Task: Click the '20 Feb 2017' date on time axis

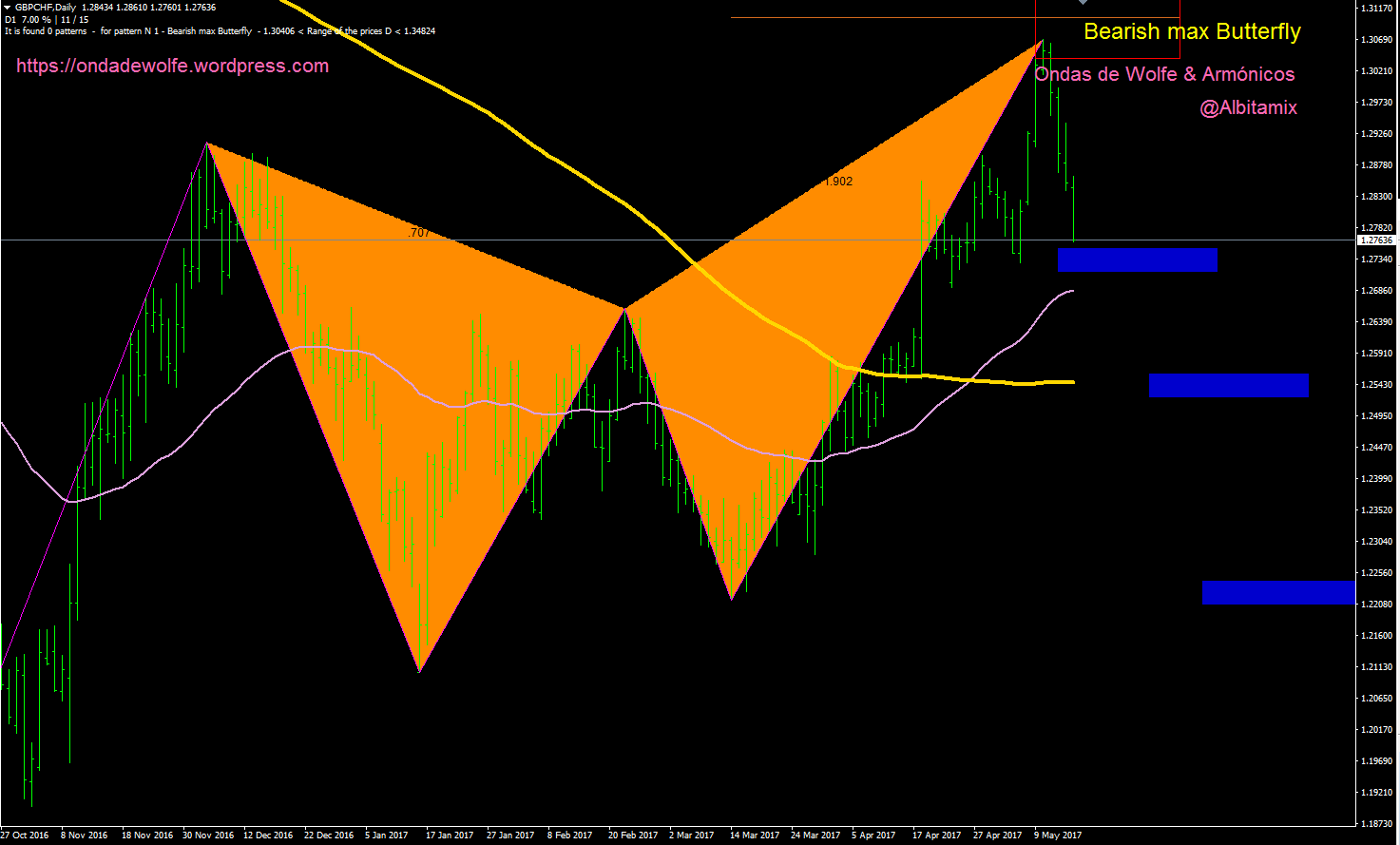Action: [x=632, y=835]
